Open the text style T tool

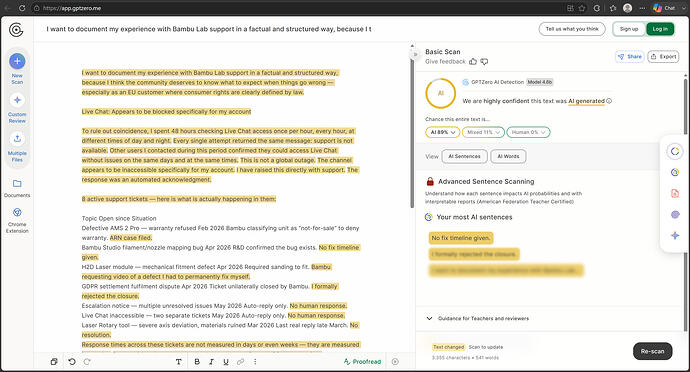(179, 361)
